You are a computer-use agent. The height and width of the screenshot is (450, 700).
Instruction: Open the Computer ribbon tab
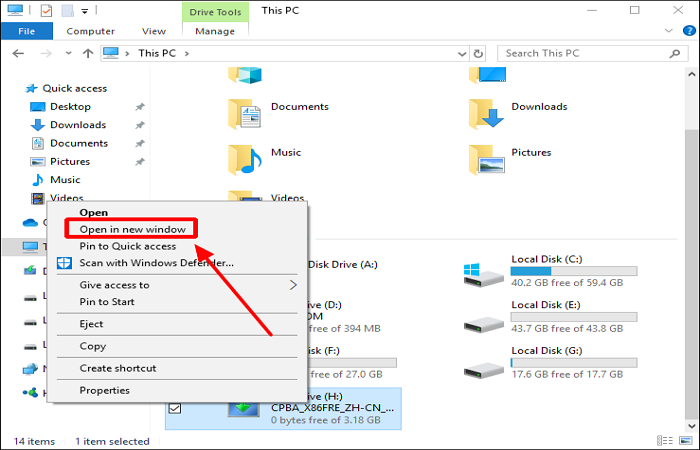(x=91, y=31)
